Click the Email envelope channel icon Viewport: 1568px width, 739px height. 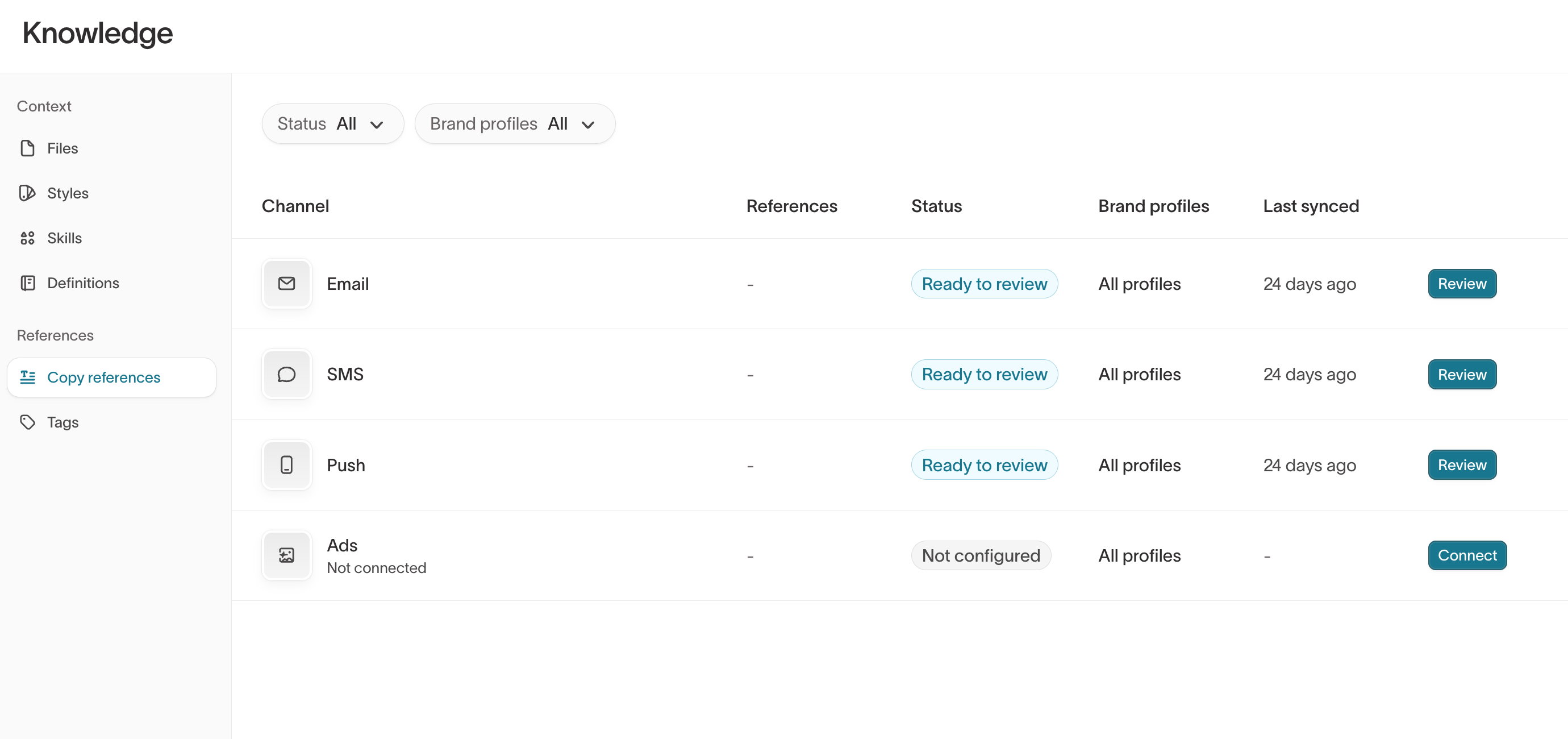[287, 284]
